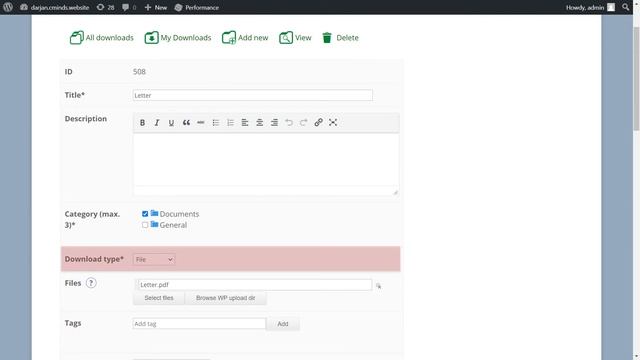
Task: Open the Howdy, admin account menu
Action: [590, 7]
